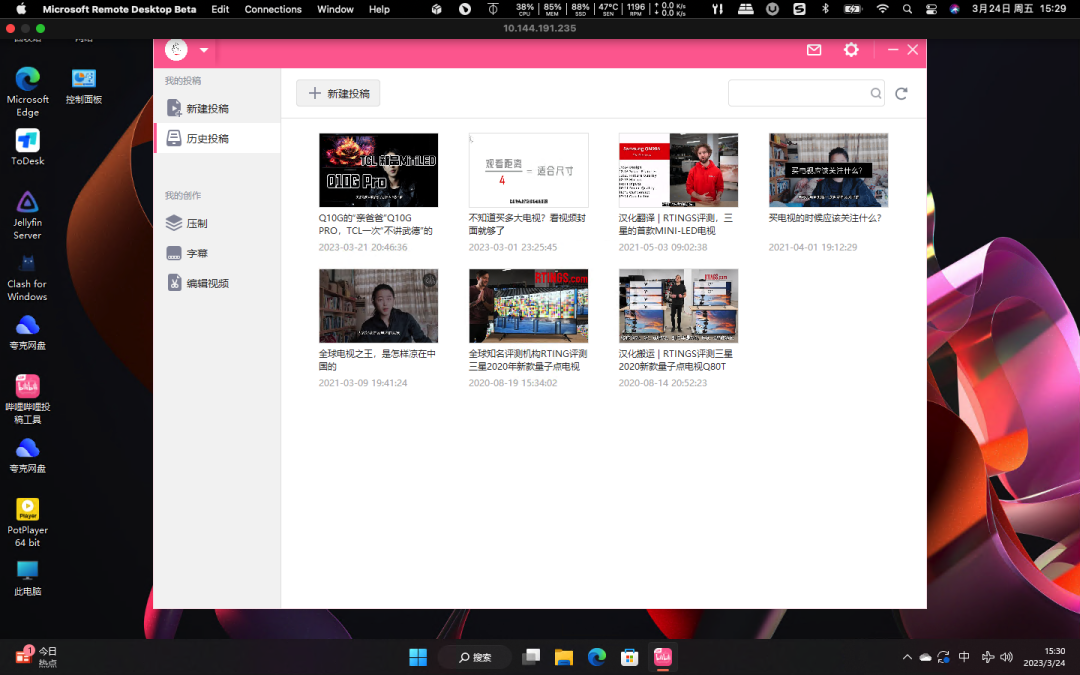Expand the account dropdown arrow beside avatar
Image resolution: width=1080 pixels, height=675 pixels.
[x=204, y=50]
